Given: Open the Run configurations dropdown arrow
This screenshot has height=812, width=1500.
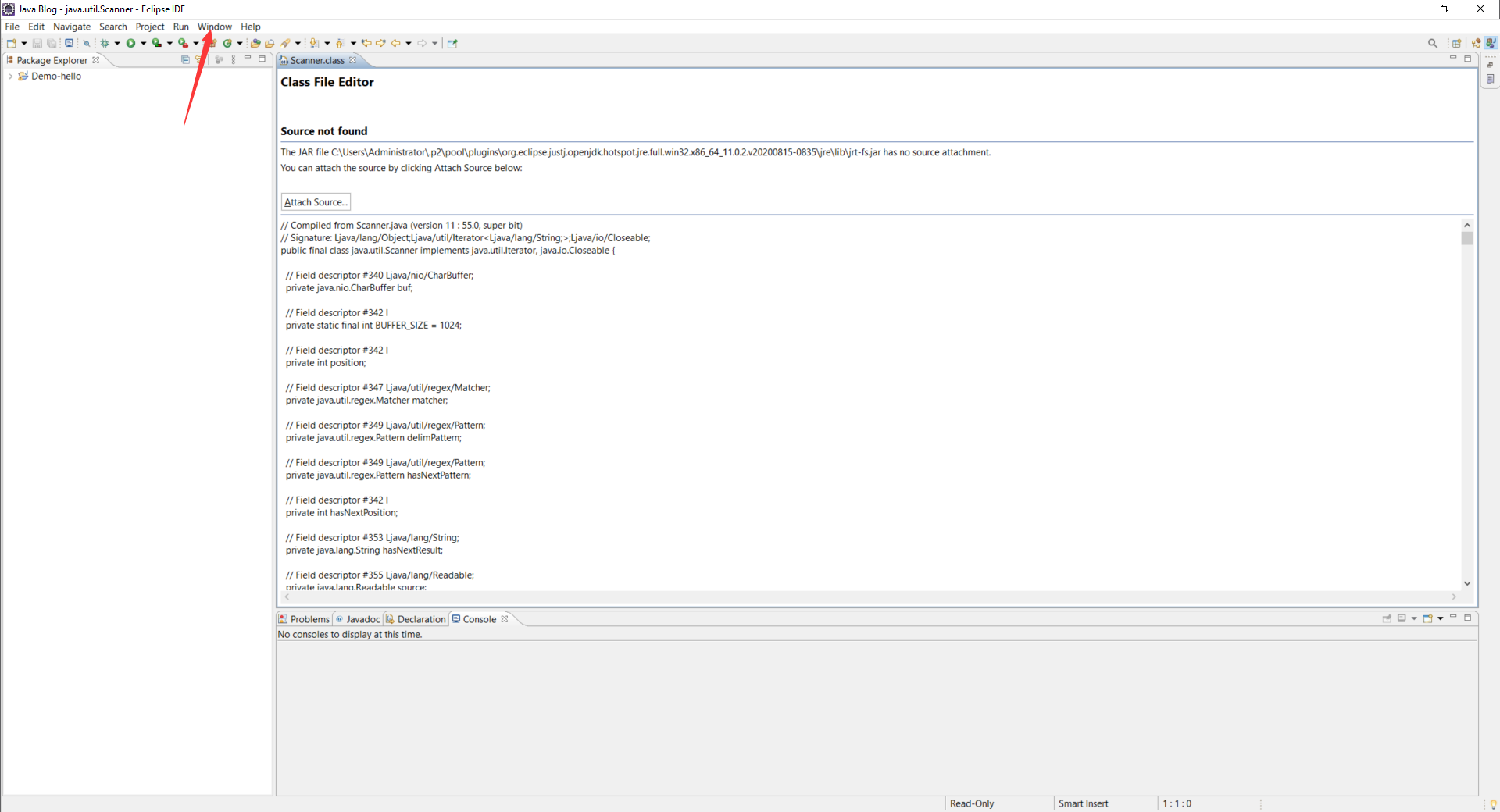Looking at the screenshot, I should point(143,43).
